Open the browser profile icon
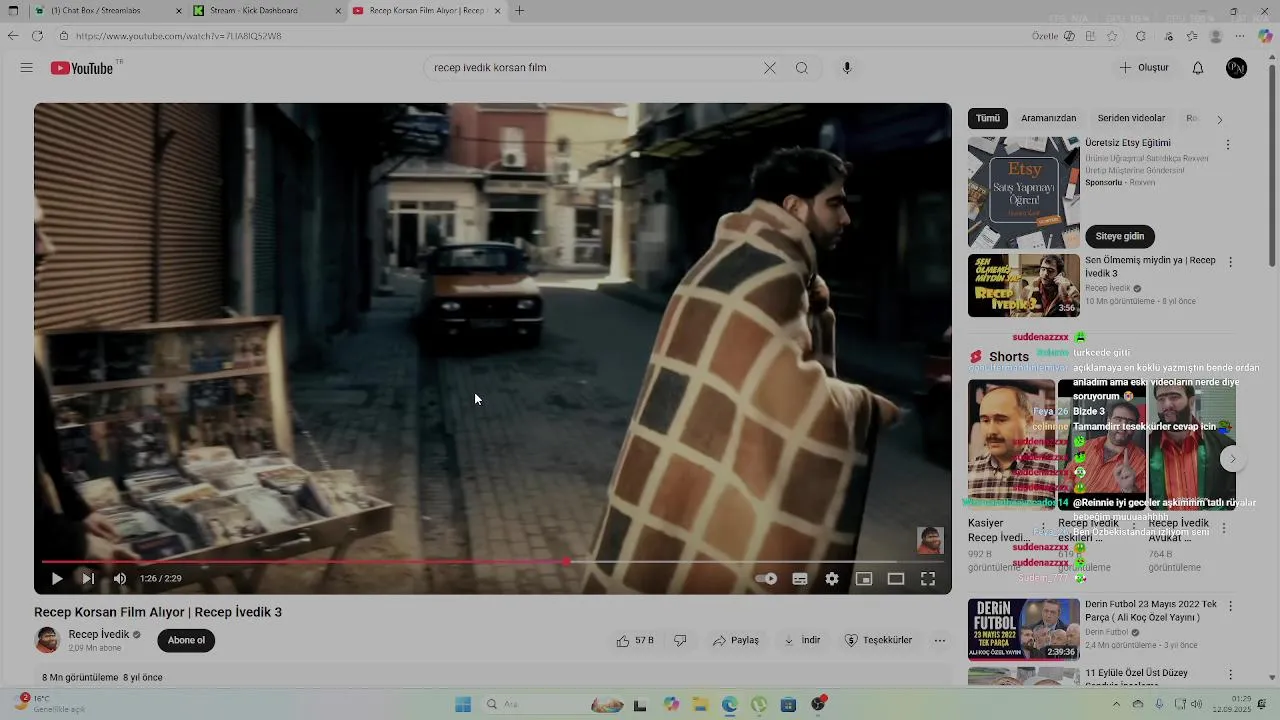This screenshot has height=720, width=1280. point(1216,36)
